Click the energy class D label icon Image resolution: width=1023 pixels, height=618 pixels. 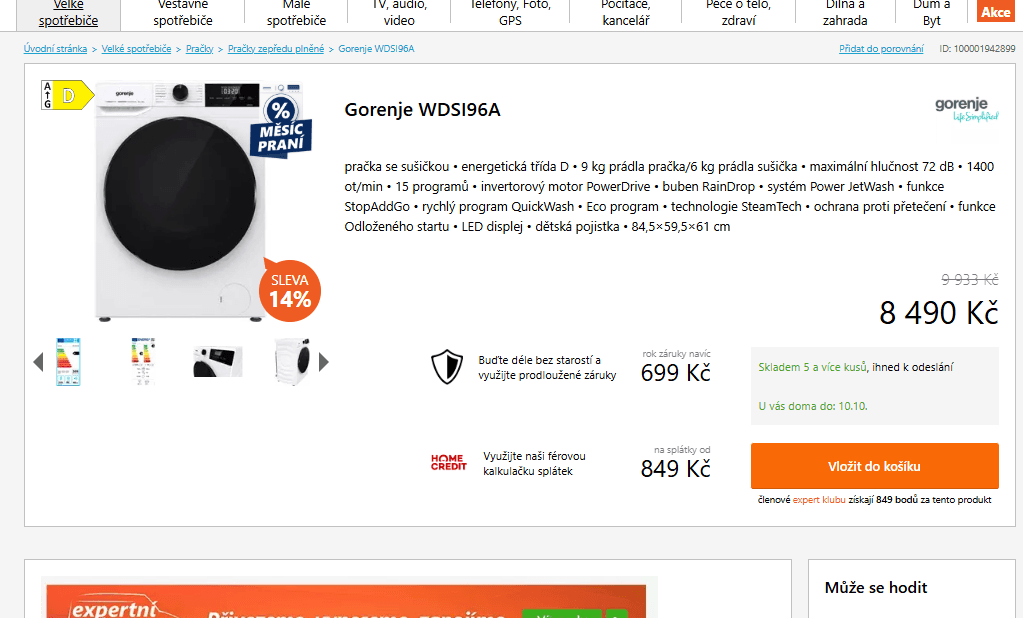[x=67, y=95]
